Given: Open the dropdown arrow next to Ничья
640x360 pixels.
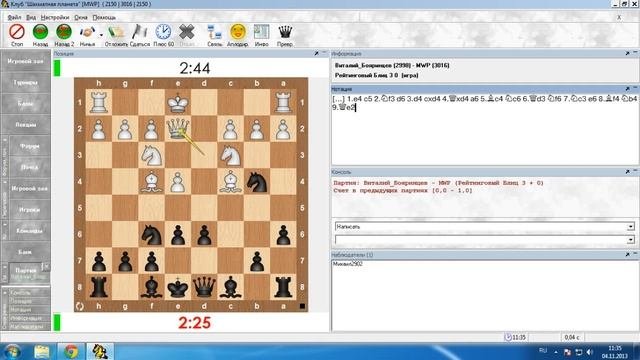Looking at the screenshot, I should pyautogui.click(x=101, y=35).
